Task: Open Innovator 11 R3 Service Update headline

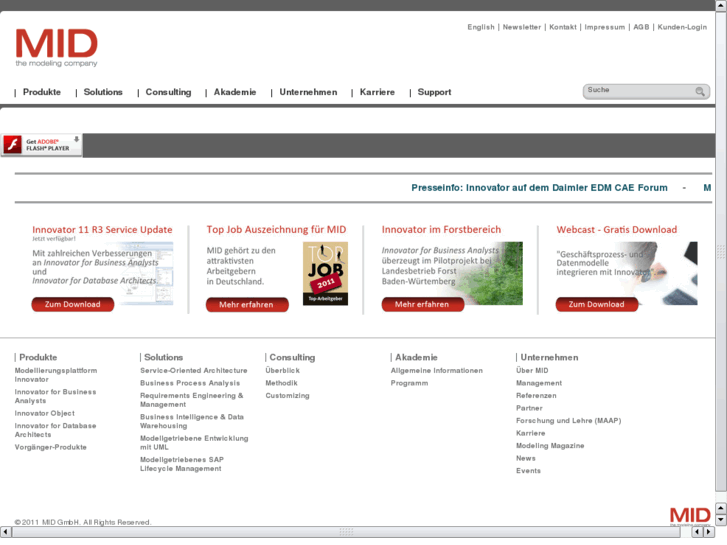Action: (102, 230)
